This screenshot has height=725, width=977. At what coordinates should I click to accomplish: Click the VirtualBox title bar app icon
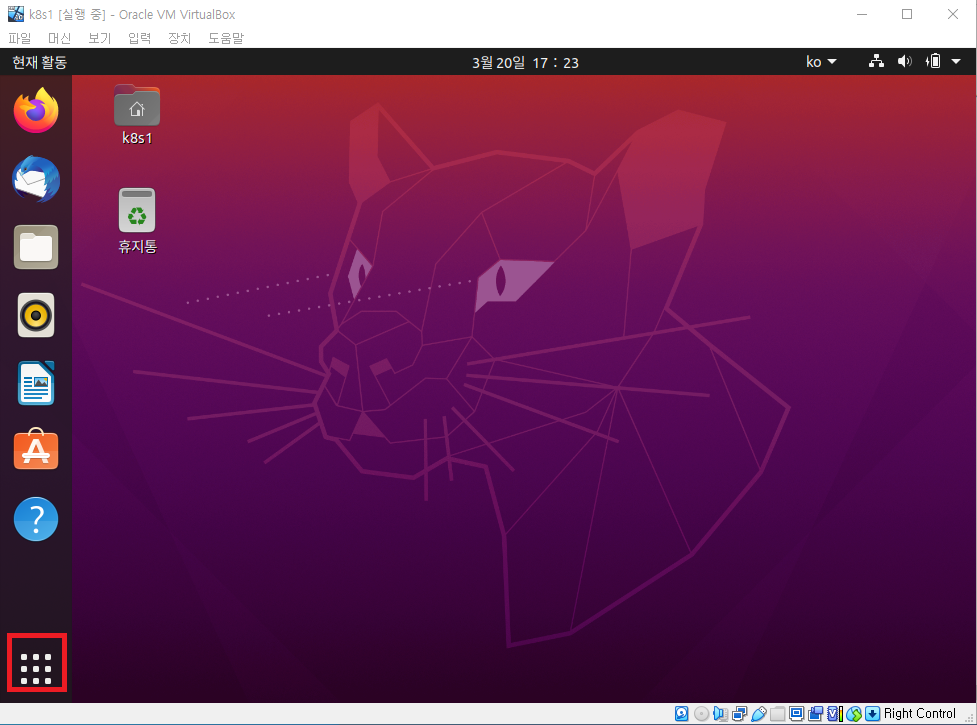(x=16, y=14)
